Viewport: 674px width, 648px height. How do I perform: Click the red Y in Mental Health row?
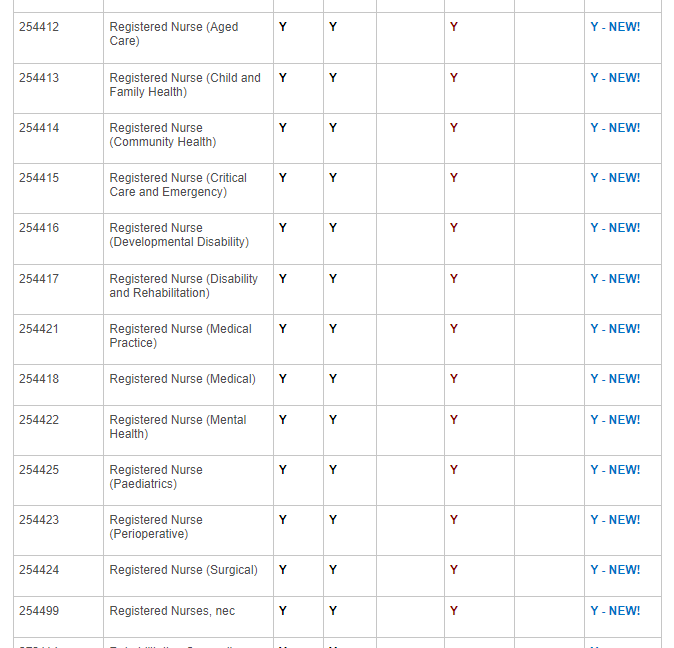click(x=454, y=420)
